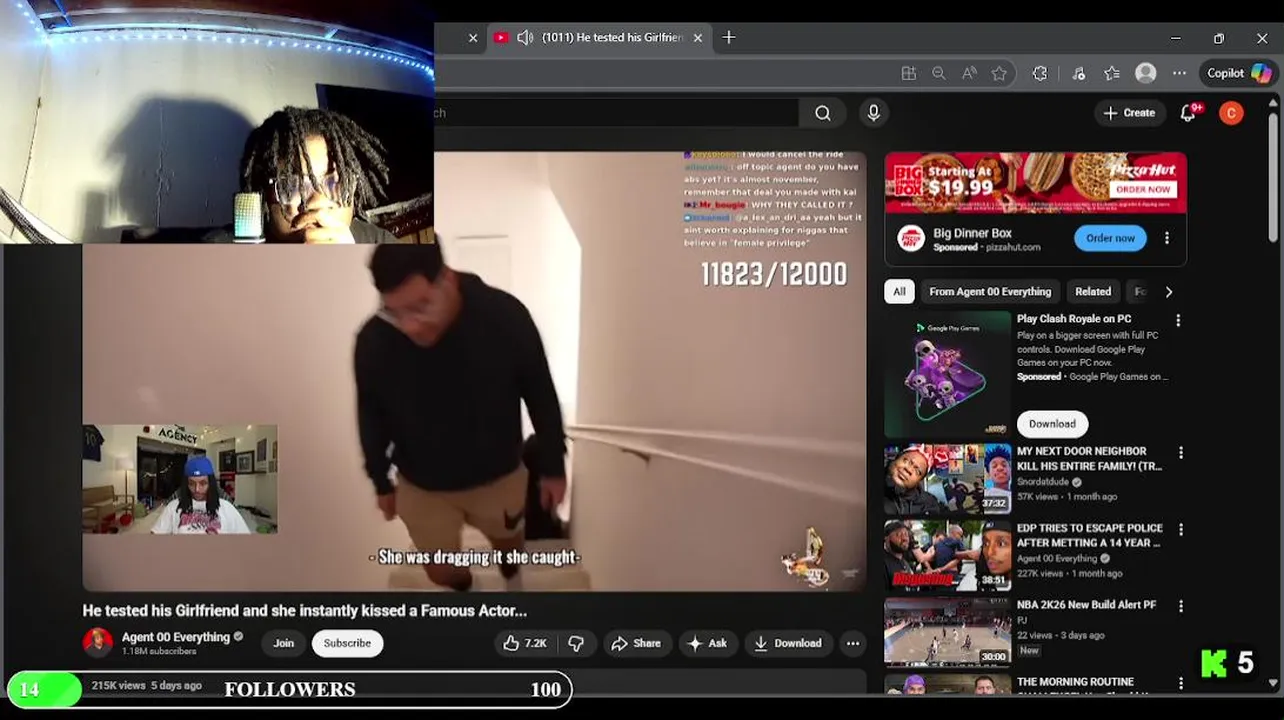Click the apps icon in address bar
Image resolution: width=1284 pixels, height=720 pixels.
[x=908, y=73]
